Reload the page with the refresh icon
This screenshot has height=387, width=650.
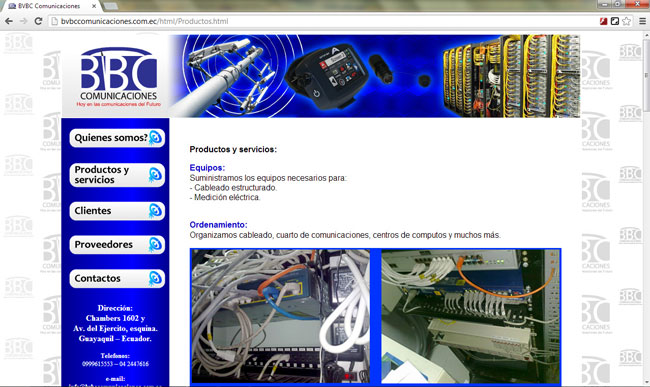38,21
